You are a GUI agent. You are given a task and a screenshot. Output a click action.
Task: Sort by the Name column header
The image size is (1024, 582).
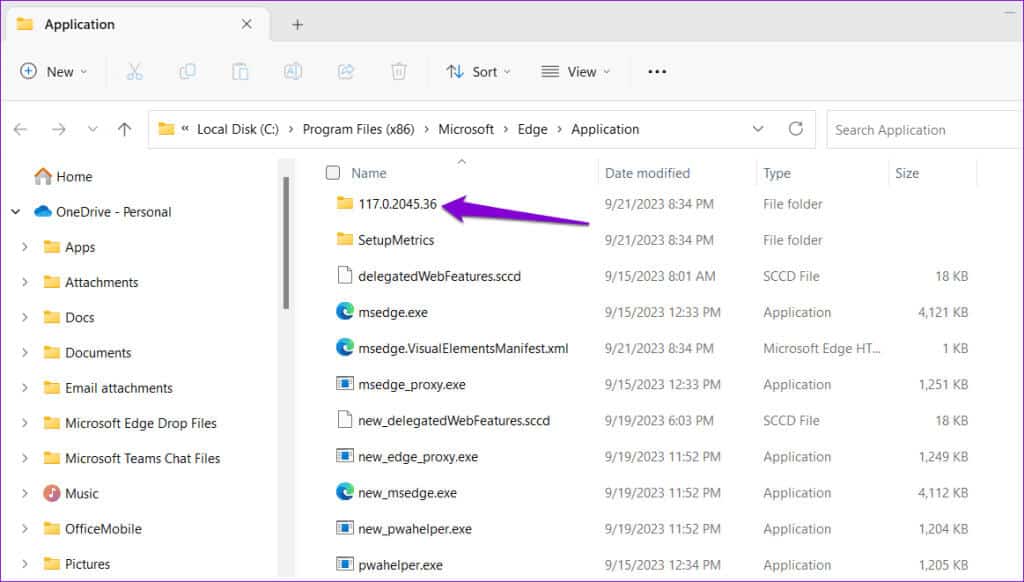[369, 173]
